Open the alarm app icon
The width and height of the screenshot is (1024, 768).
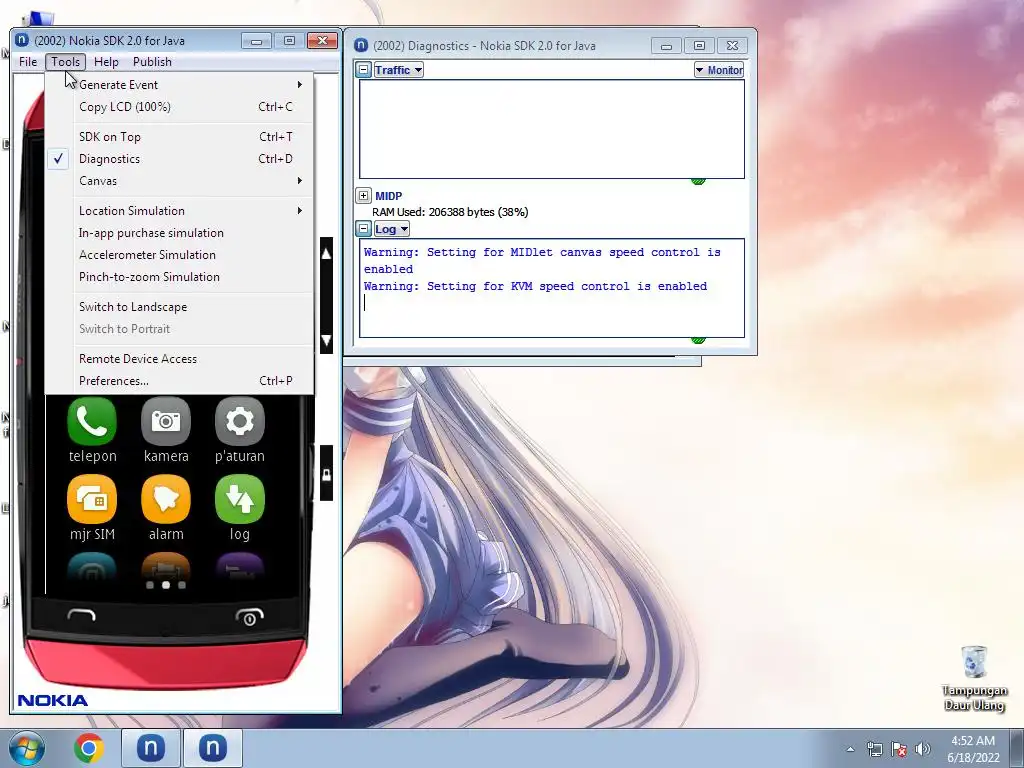[x=166, y=500]
